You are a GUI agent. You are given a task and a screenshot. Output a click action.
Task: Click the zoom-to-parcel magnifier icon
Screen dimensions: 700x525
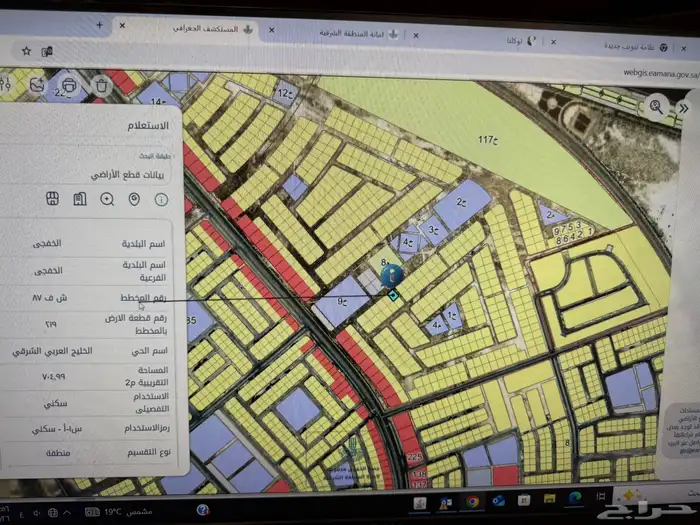click(107, 200)
